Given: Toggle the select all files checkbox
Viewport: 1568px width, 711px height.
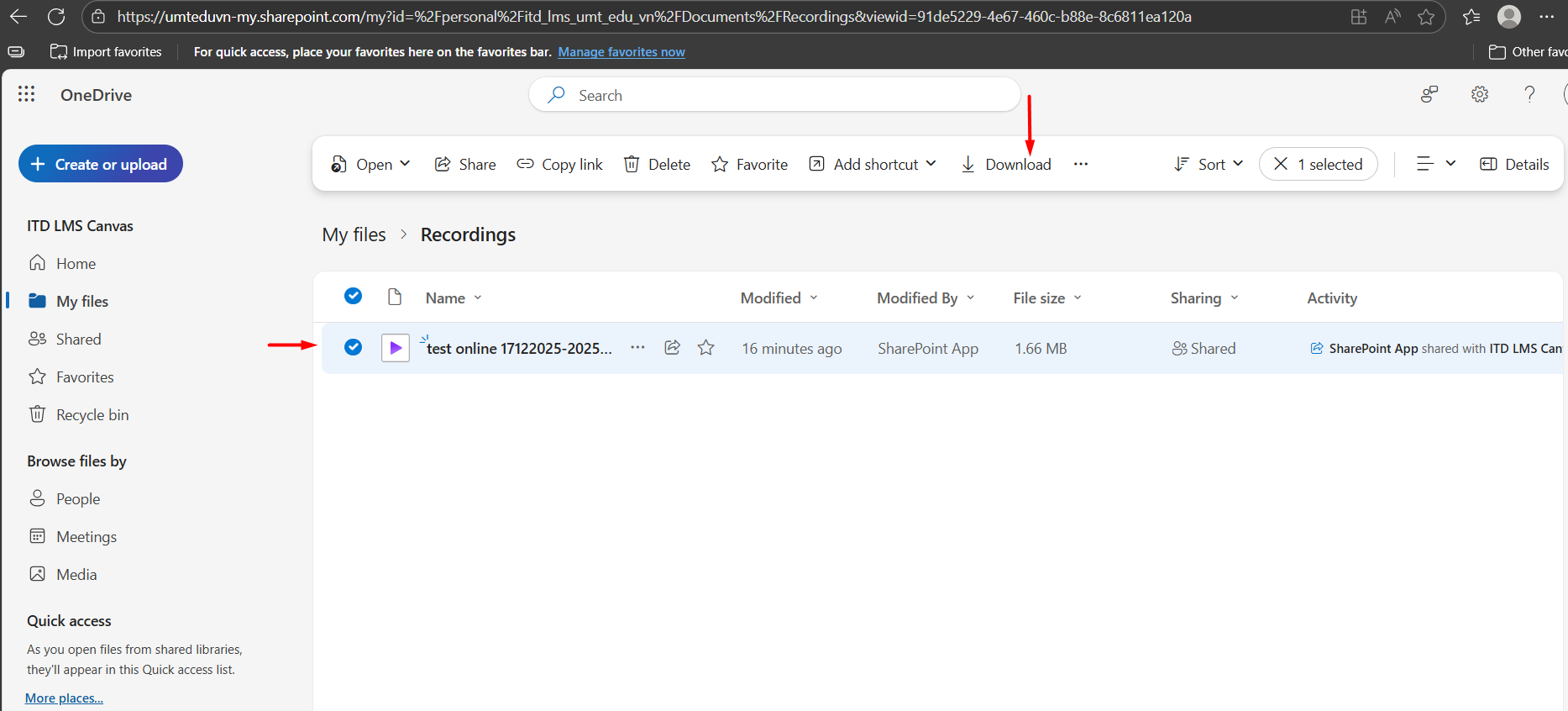Looking at the screenshot, I should click(x=354, y=297).
